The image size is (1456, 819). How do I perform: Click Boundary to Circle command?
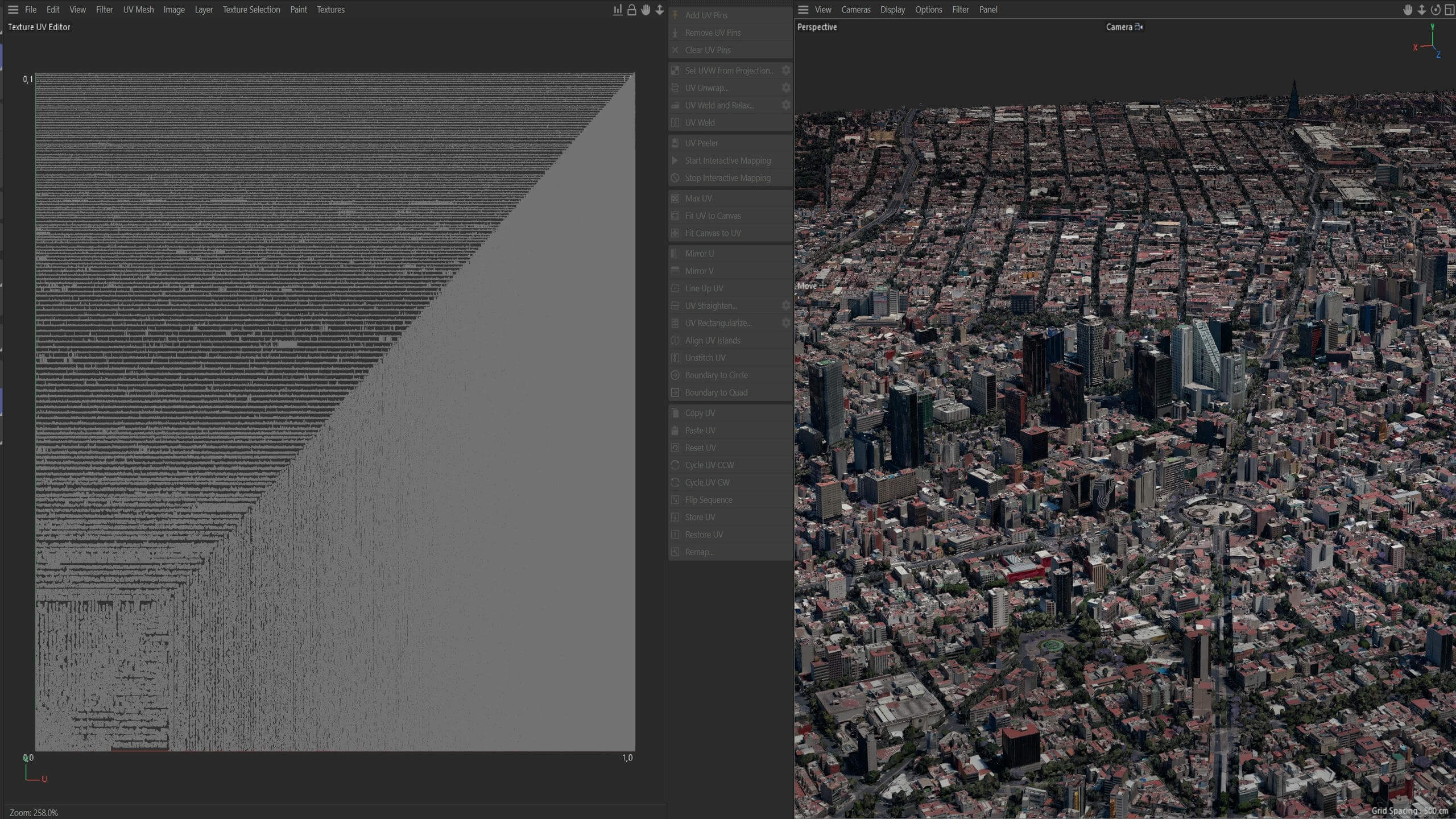(730, 375)
